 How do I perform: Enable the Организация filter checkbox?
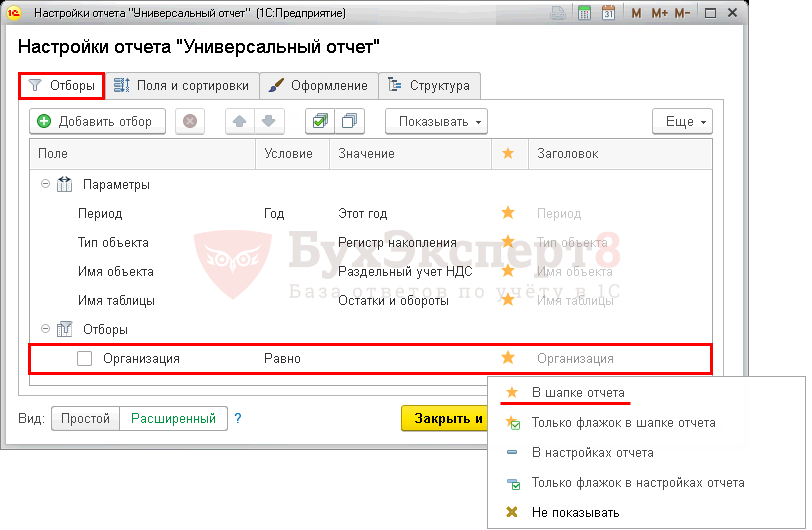(85, 358)
